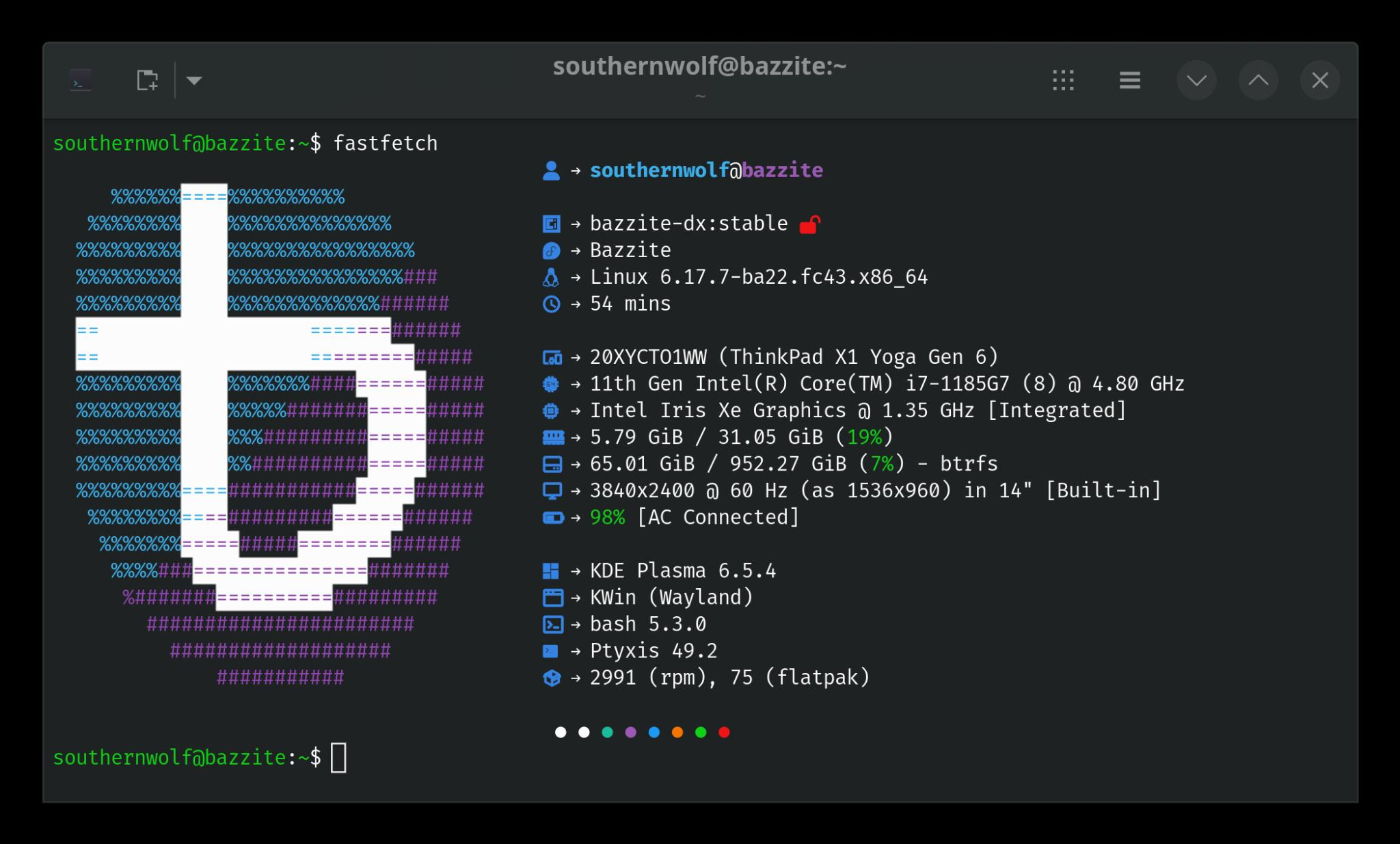Click the red unlocked padlock icon
Screen dimensions: 1400x844
coord(809,224)
